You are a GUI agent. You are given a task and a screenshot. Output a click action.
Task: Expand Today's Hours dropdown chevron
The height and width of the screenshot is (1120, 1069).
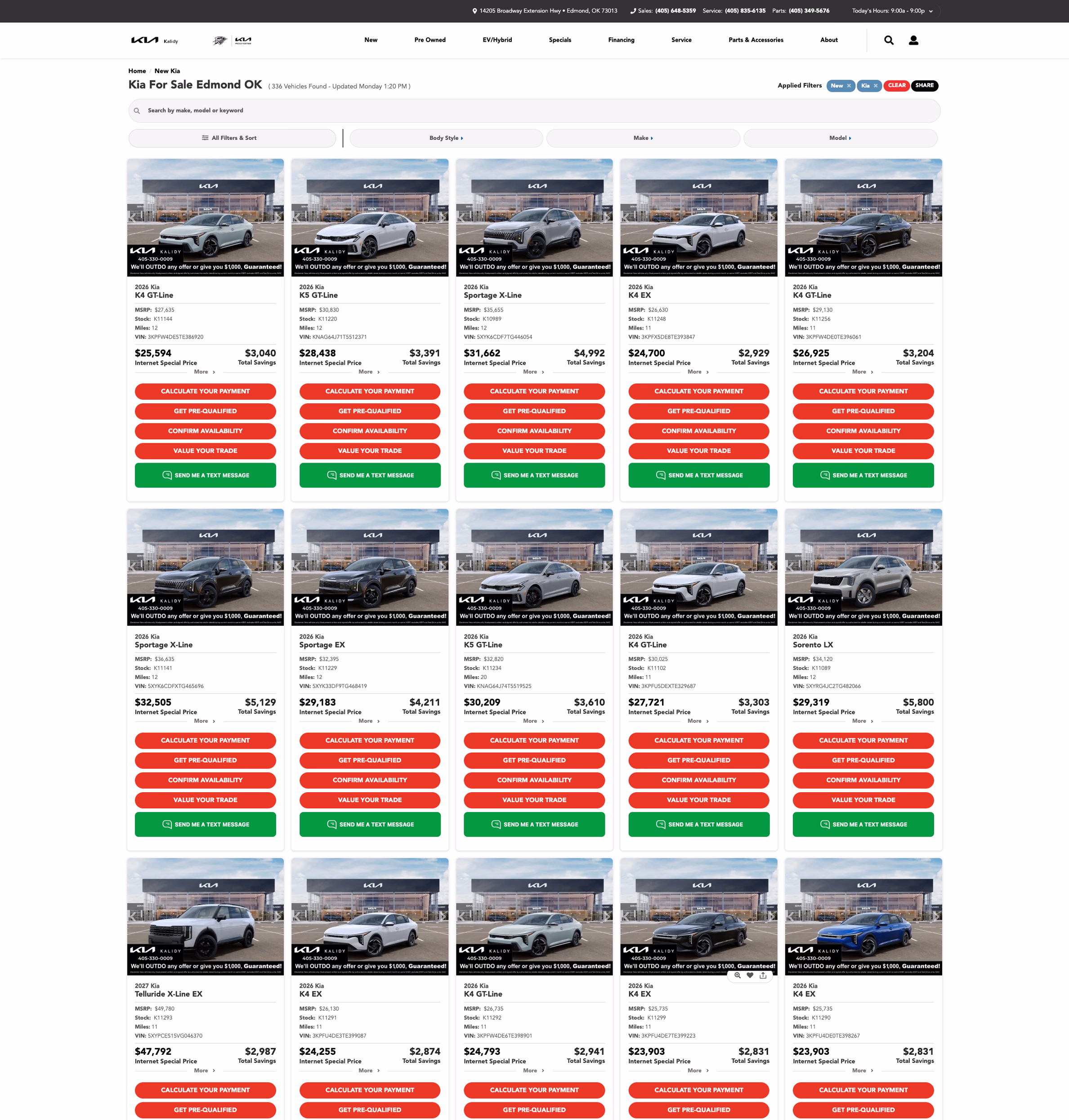(930, 11)
